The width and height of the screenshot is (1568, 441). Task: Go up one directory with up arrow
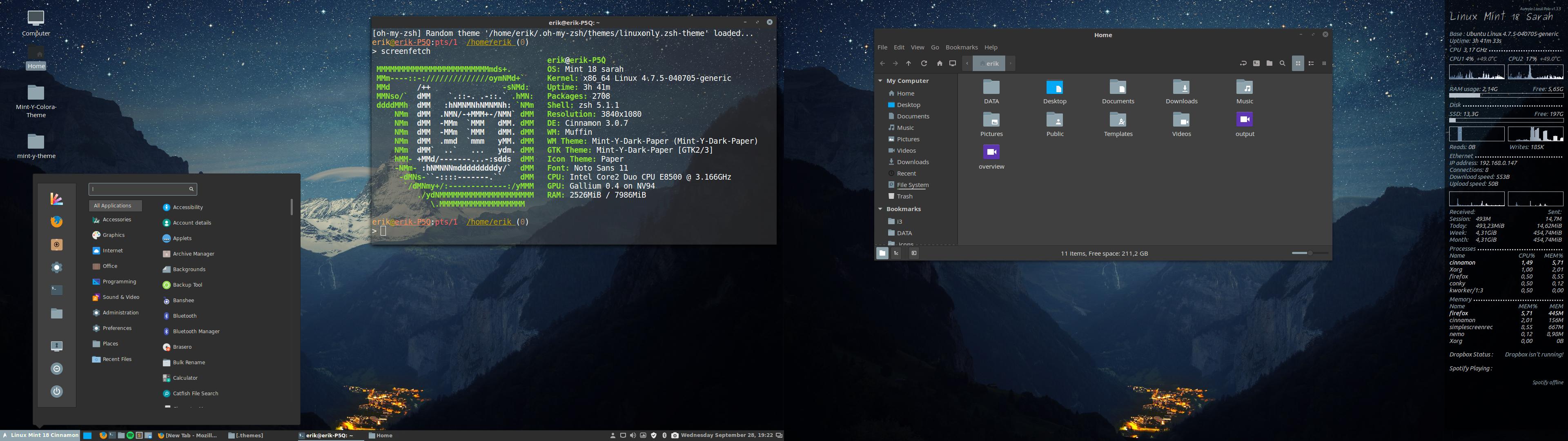pos(908,63)
